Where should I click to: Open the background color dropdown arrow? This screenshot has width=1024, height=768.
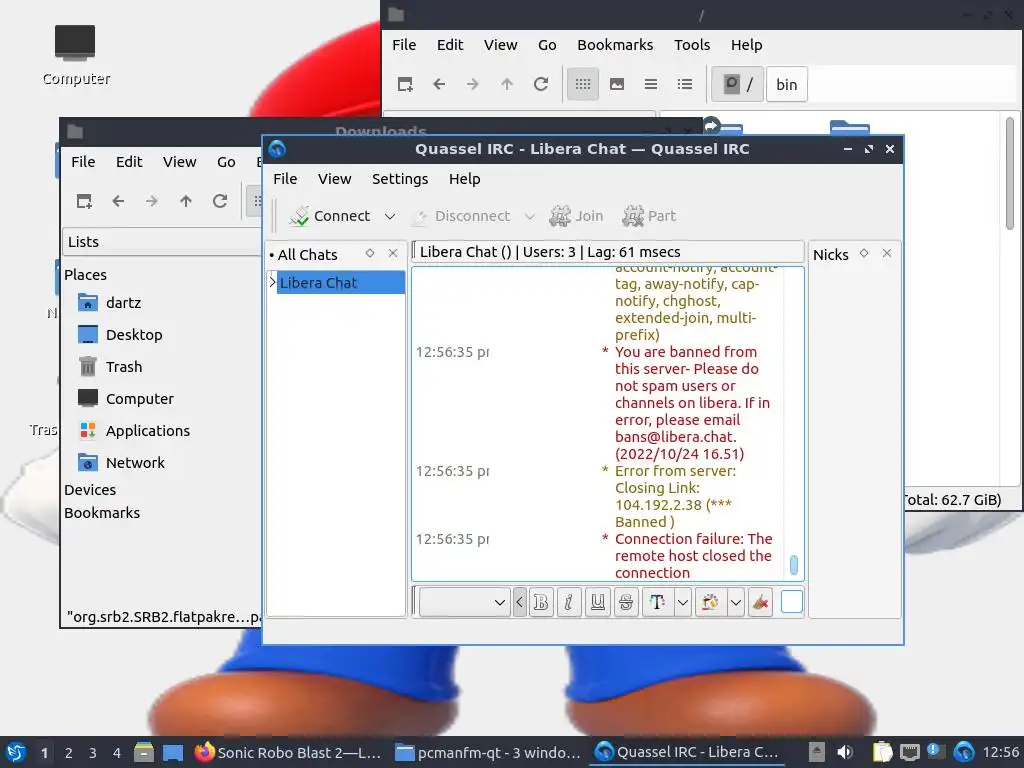click(x=735, y=602)
